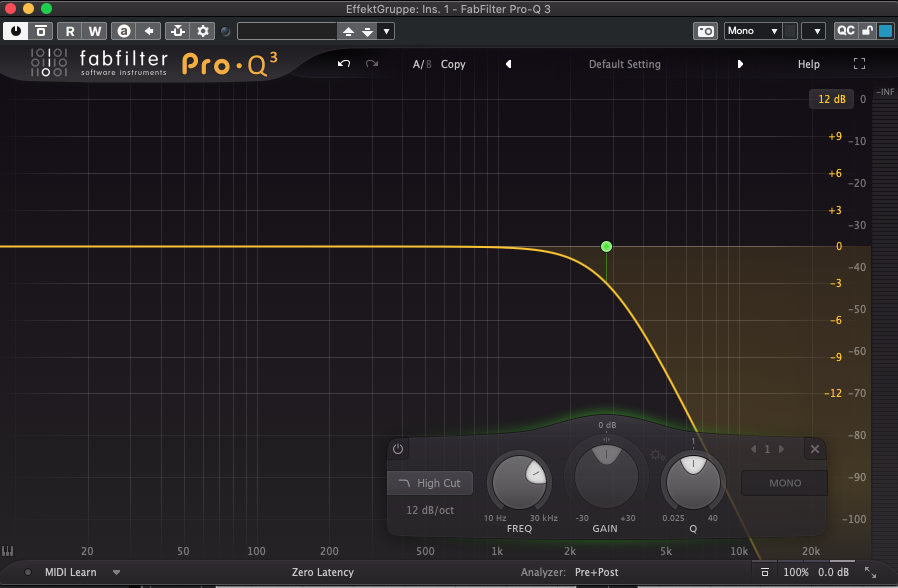
Task: Open the Mono channel configuration dropdown
Action: point(753,31)
